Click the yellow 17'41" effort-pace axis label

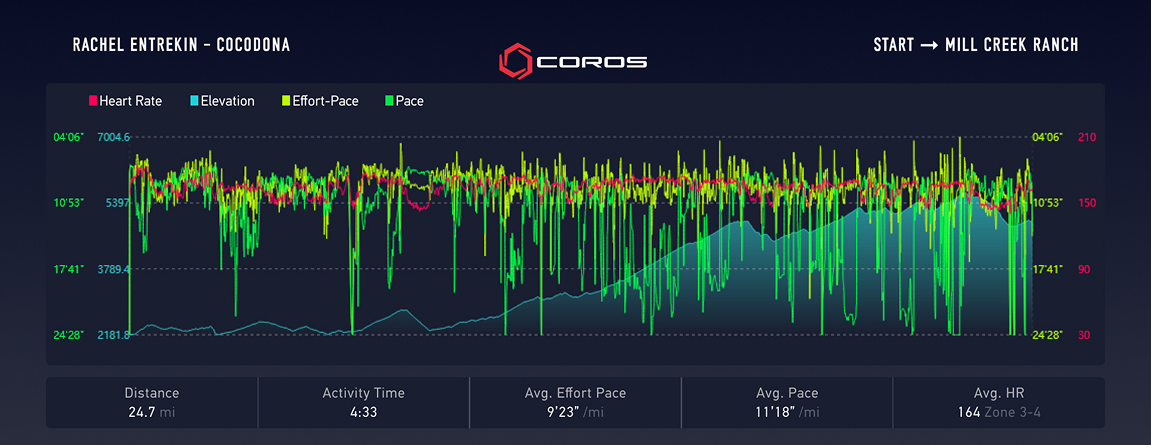pyautogui.click(x=1047, y=269)
